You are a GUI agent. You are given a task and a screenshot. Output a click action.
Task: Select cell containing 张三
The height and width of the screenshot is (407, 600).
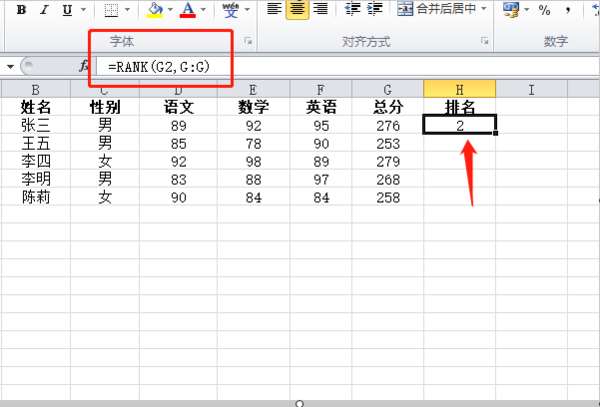(36, 125)
